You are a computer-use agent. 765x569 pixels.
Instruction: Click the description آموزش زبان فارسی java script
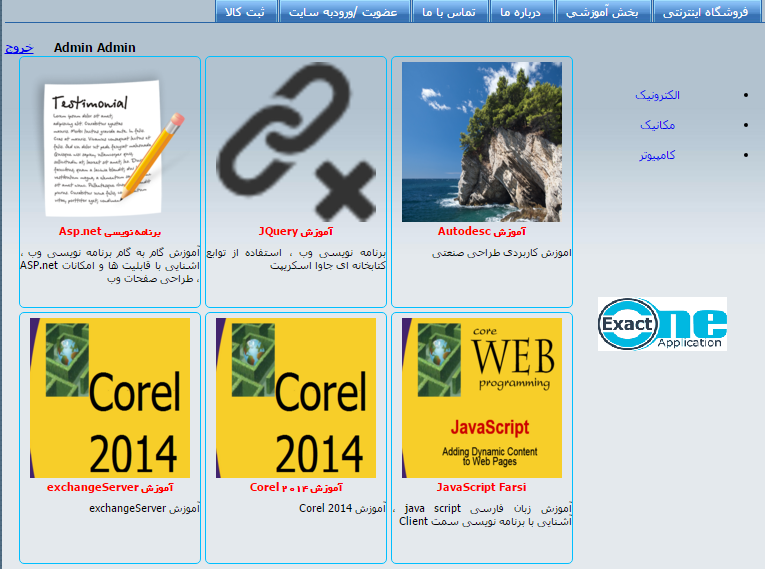tap(483, 515)
